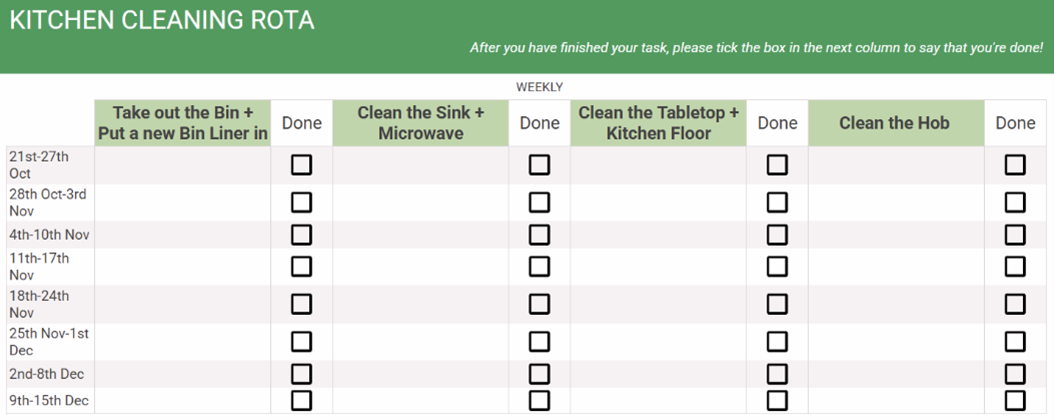Tick the Tabletop Done checkbox for 11th-17th Nov

777,266
